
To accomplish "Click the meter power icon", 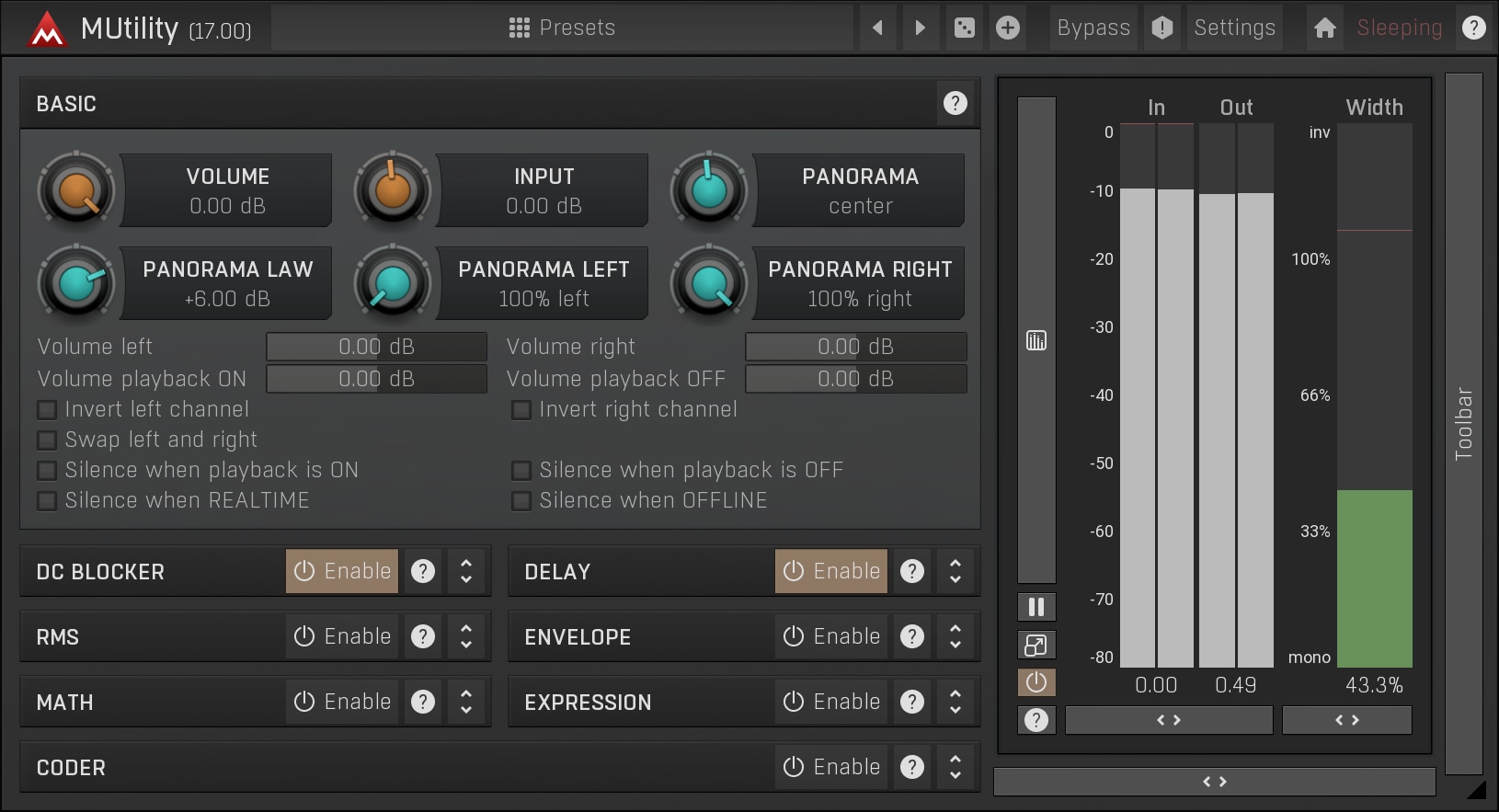I will click(x=1036, y=682).
